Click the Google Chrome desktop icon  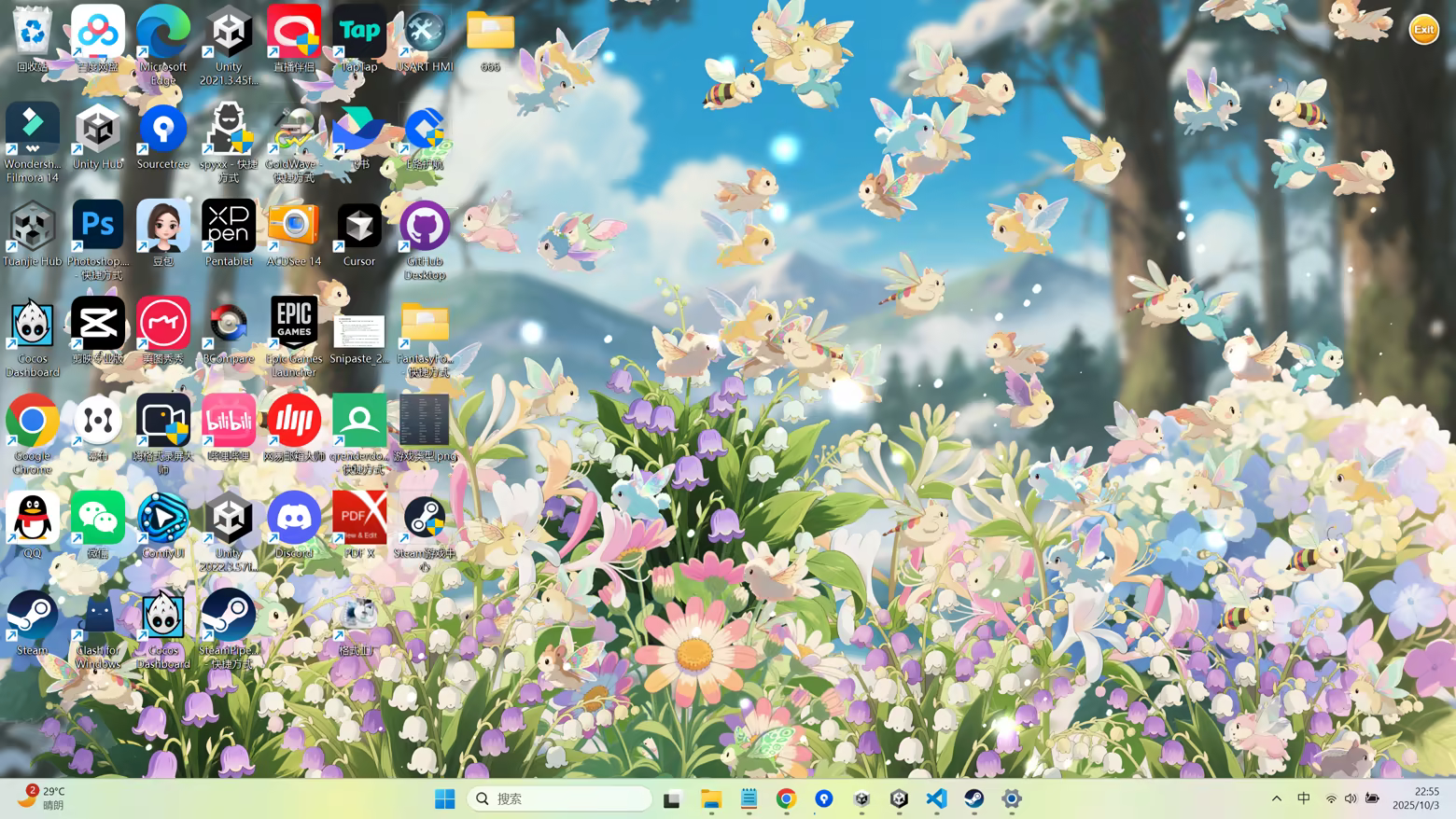tap(33, 422)
